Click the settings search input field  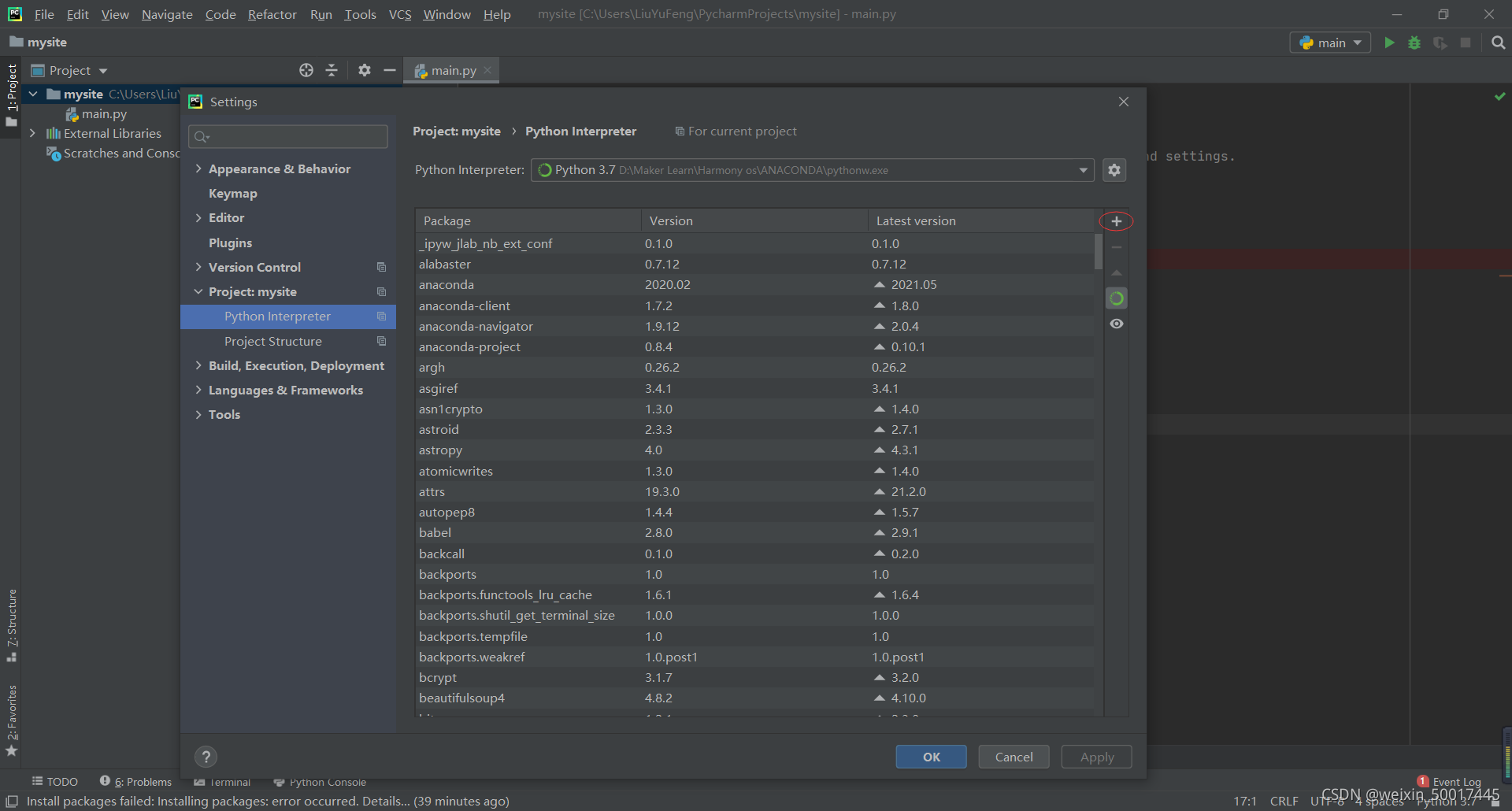coord(288,136)
